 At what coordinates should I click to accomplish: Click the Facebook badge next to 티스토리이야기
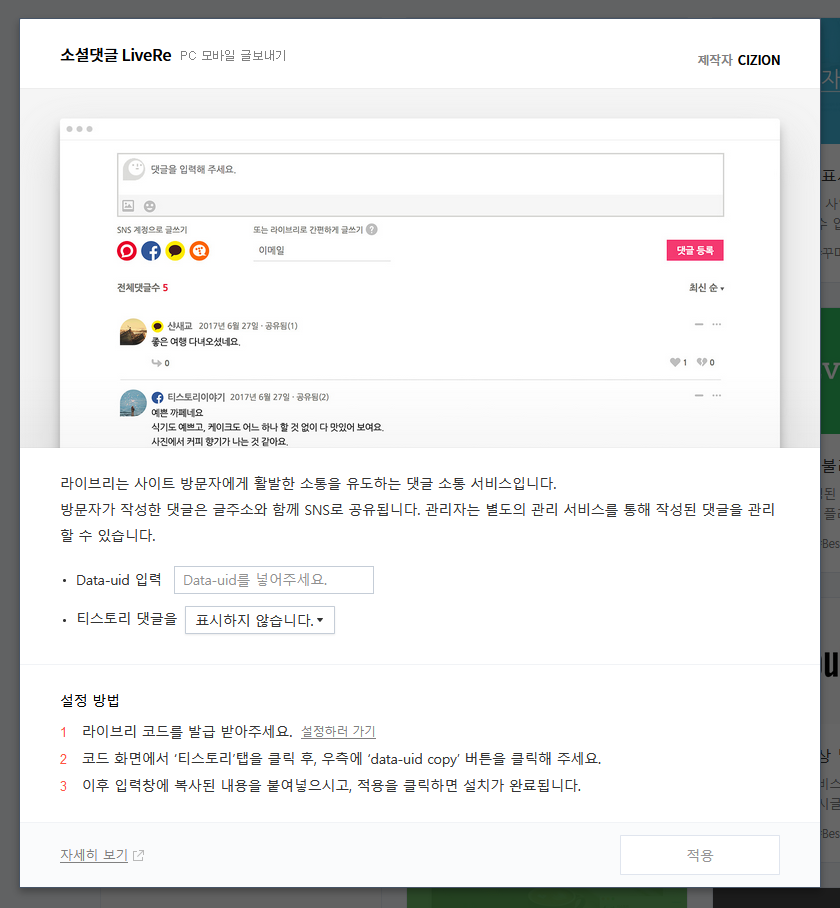point(157,397)
